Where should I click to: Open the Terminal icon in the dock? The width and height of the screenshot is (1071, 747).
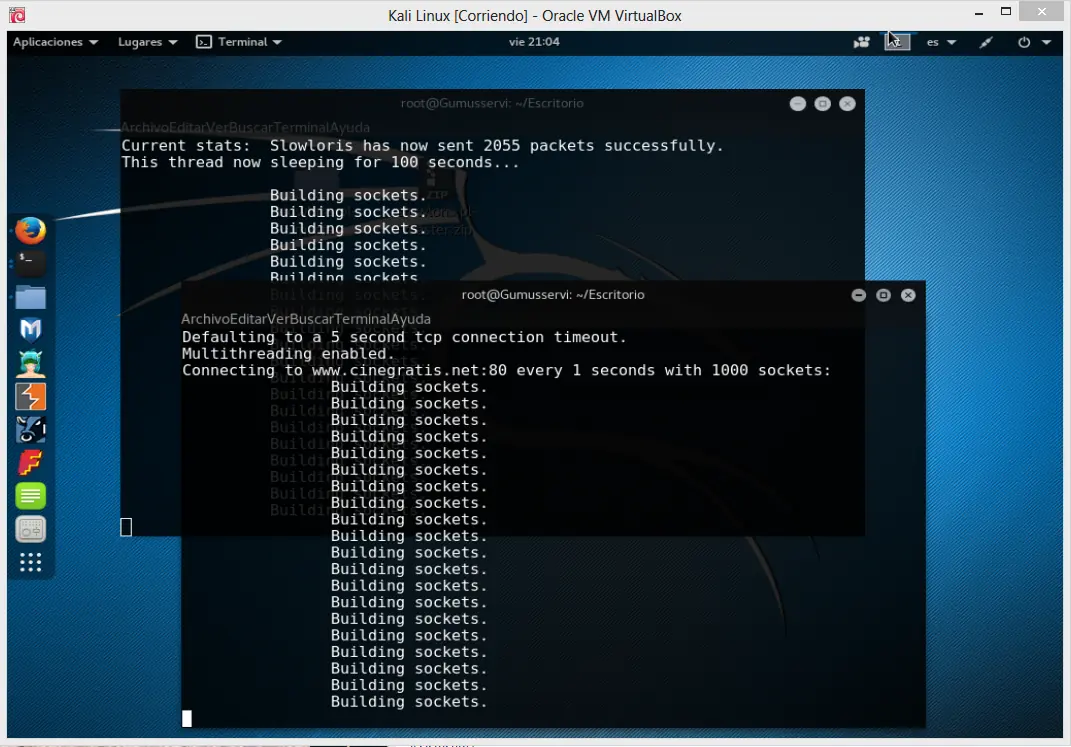pos(30,263)
